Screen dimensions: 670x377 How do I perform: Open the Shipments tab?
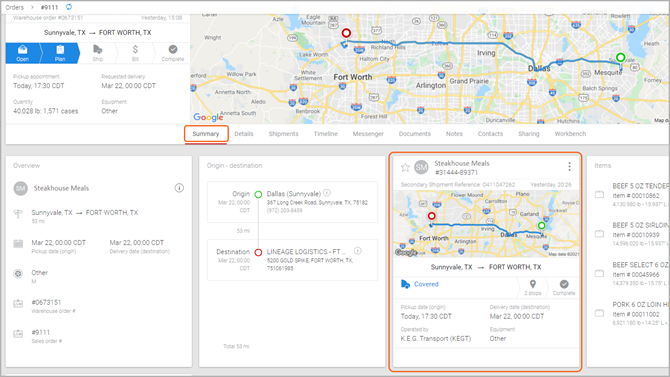coord(283,134)
